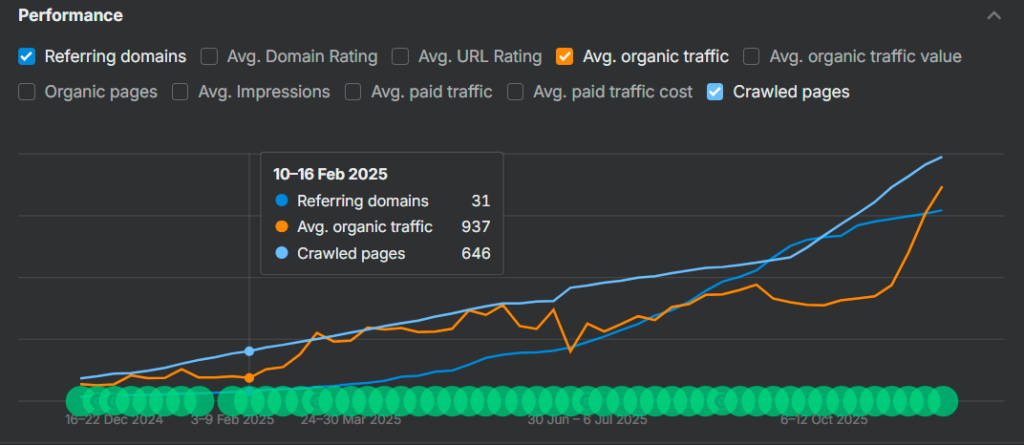The width and height of the screenshot is (1024, 445).
Task: Enable the Avg. URL Rating checkbox
Action: (400, 56)
